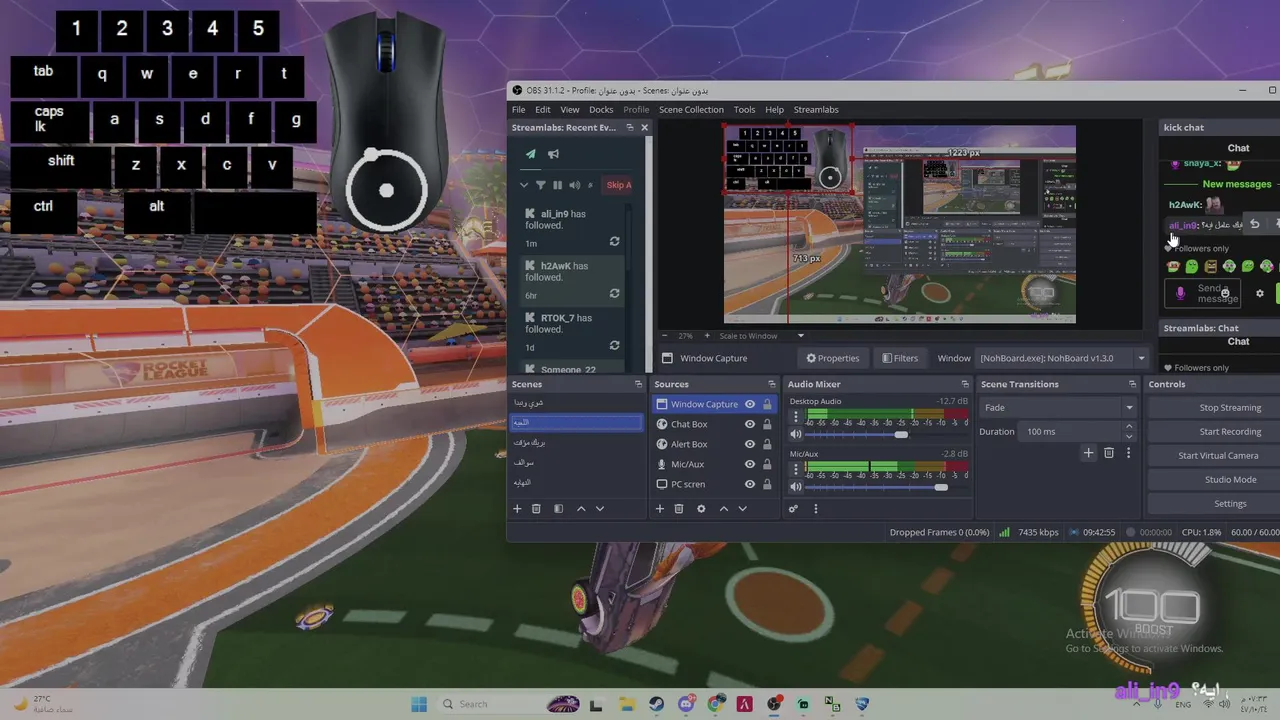Move the source up in Sources toolbar
Viewport: 1280px width, 720px height.
tap(724, 509)
